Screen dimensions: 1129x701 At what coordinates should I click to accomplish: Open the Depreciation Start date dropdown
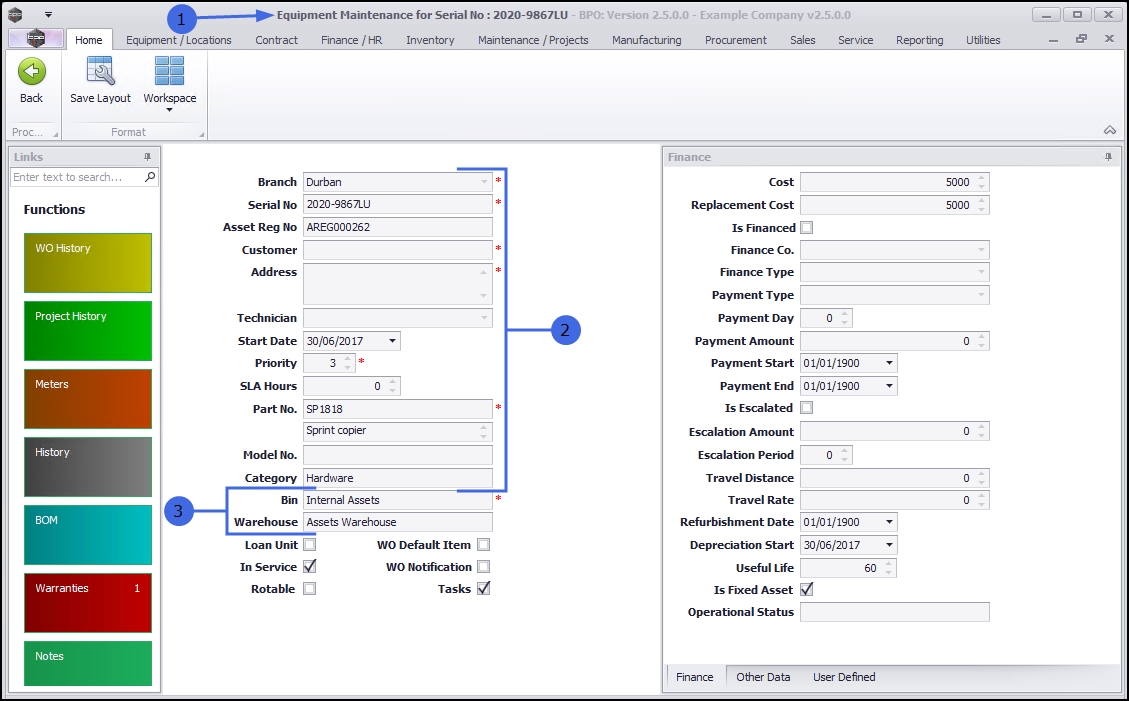[x=889, y=545]
